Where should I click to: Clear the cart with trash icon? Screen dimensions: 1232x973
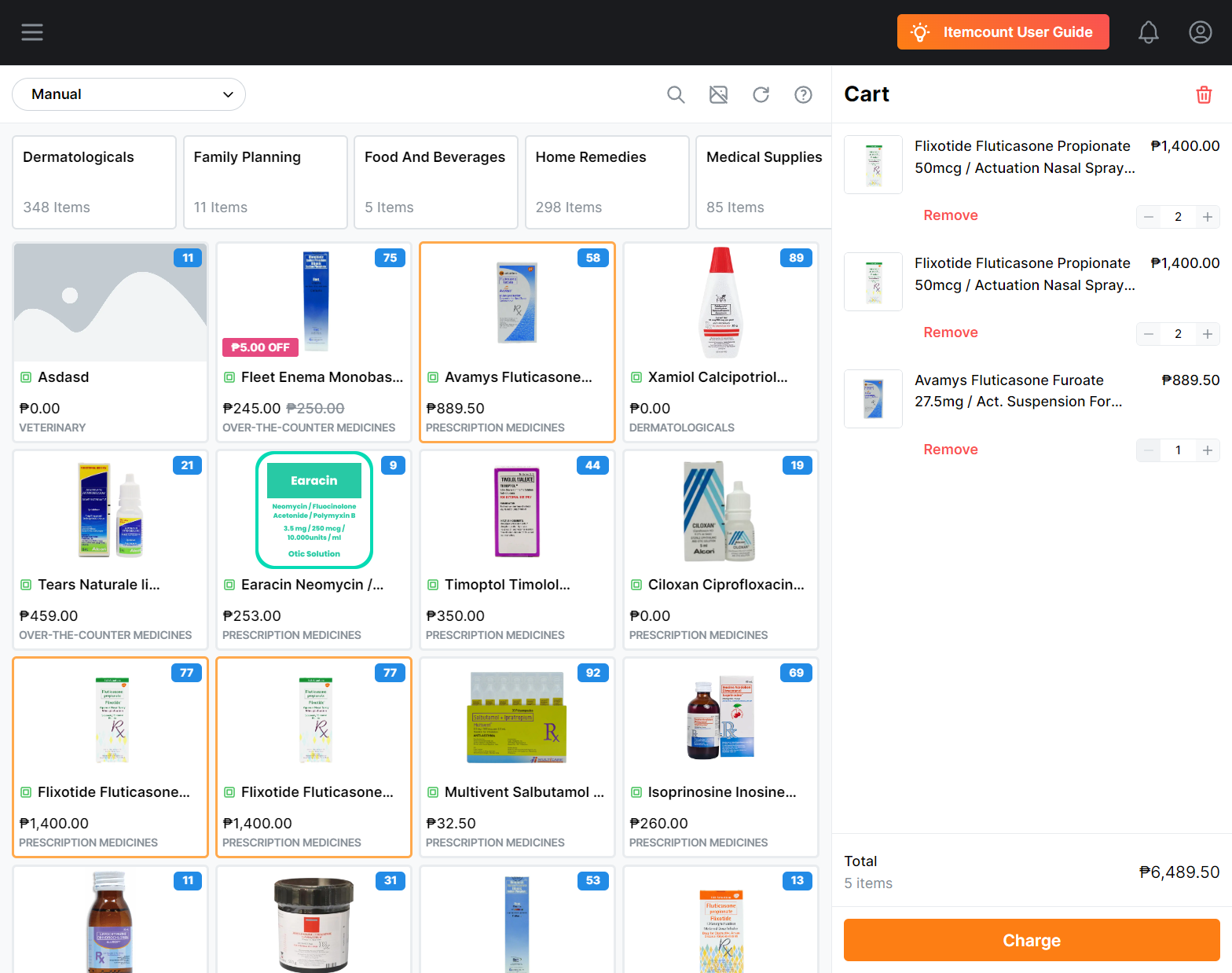1204,95
